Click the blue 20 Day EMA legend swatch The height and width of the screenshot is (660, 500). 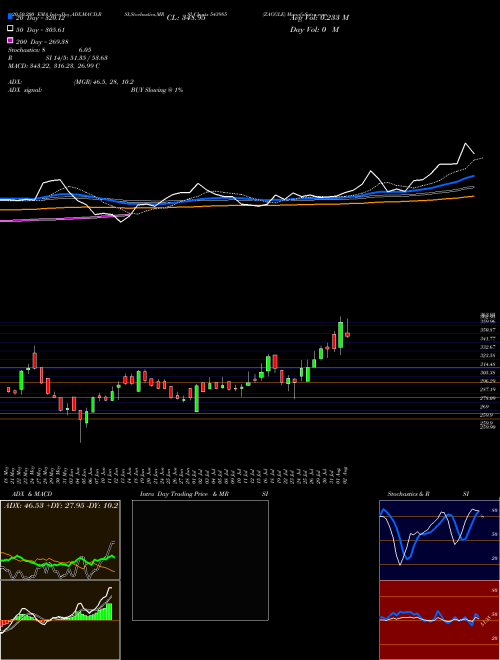click(10, 16)
